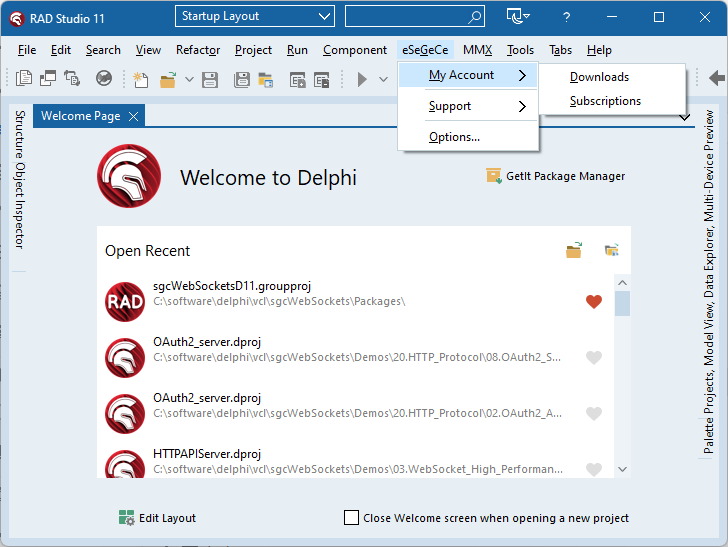The image size is (728, 547).
Task: Open GetIt Package Manager link
Action: click(x=555, y=176)
